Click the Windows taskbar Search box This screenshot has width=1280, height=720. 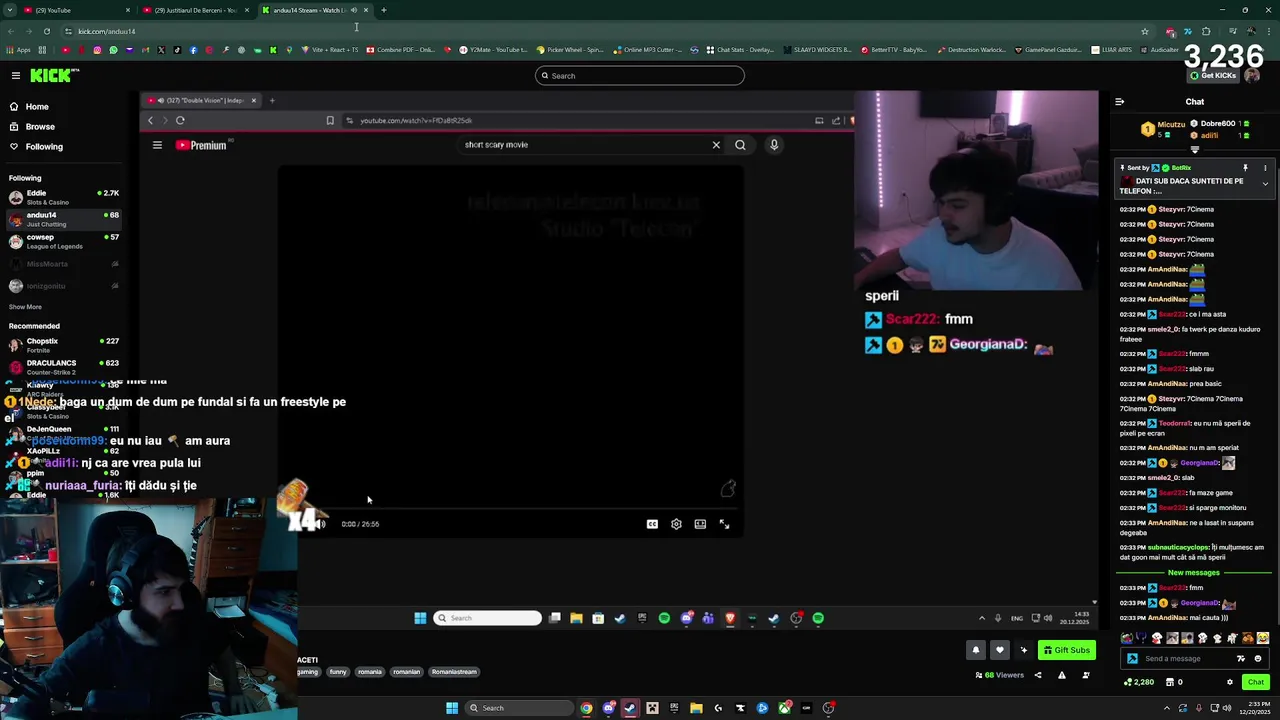click(x=520, y=708)
